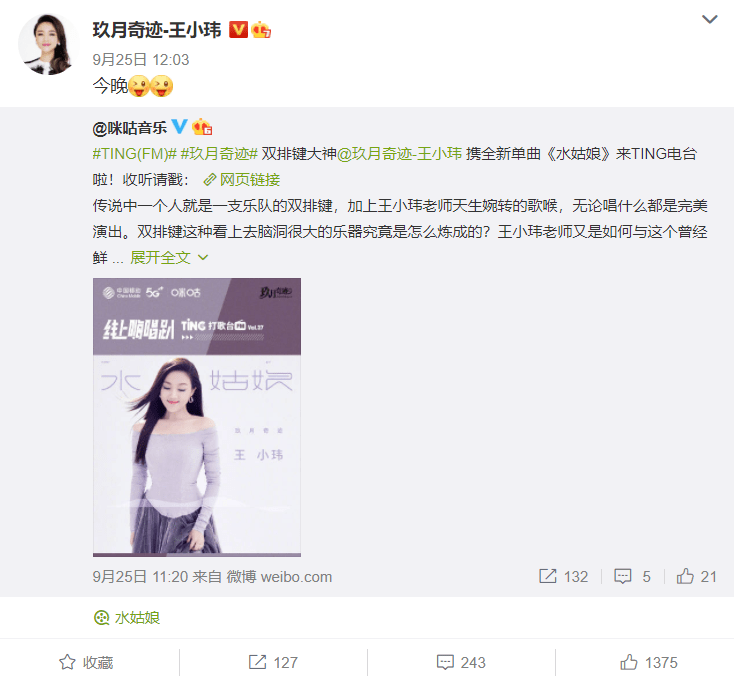
Task: Open the 网页链接 web link
Action: pyautogui.click(x=242, y=180)
